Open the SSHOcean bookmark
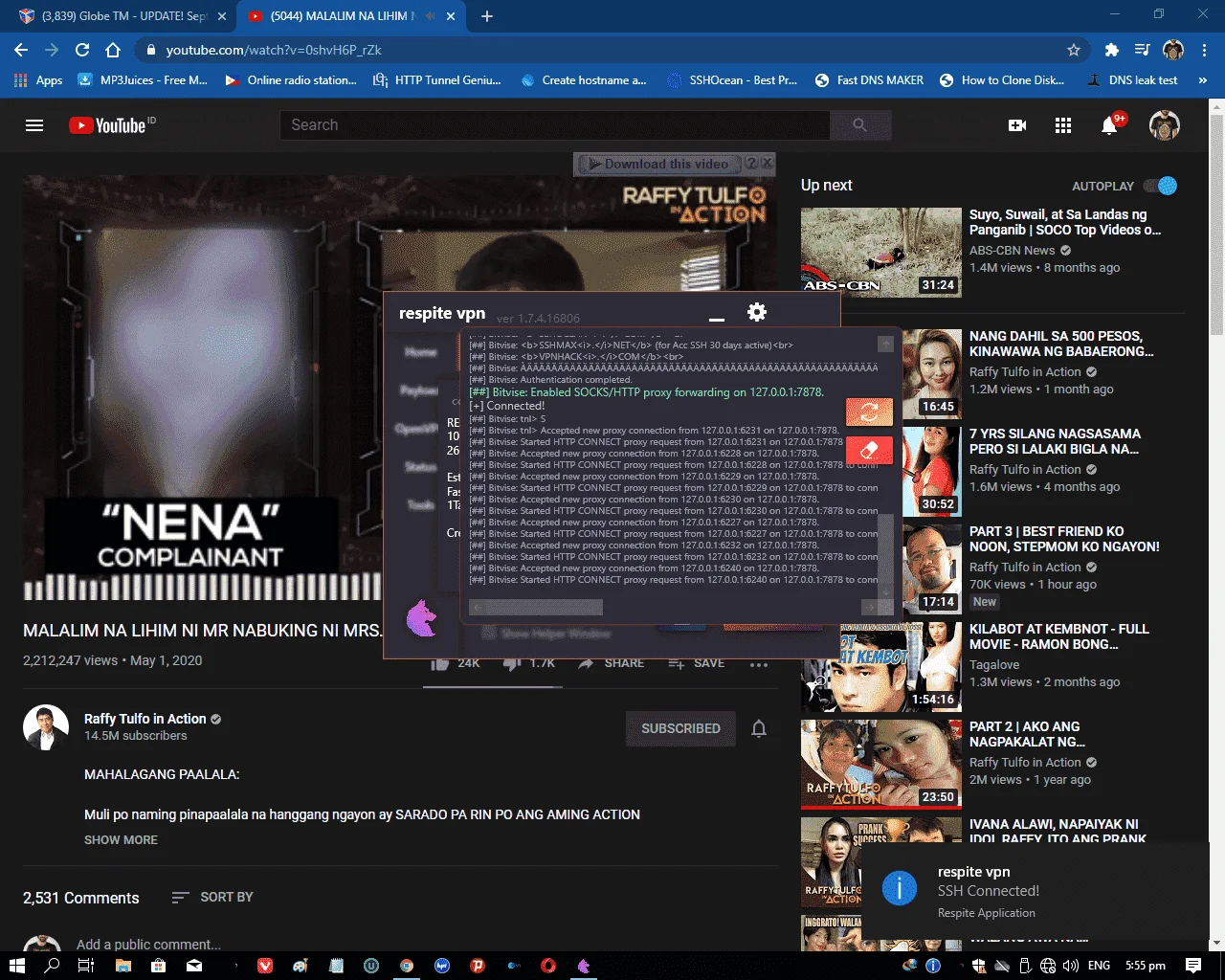Screen dimensions: 1225x980 (x=732, y=80)
